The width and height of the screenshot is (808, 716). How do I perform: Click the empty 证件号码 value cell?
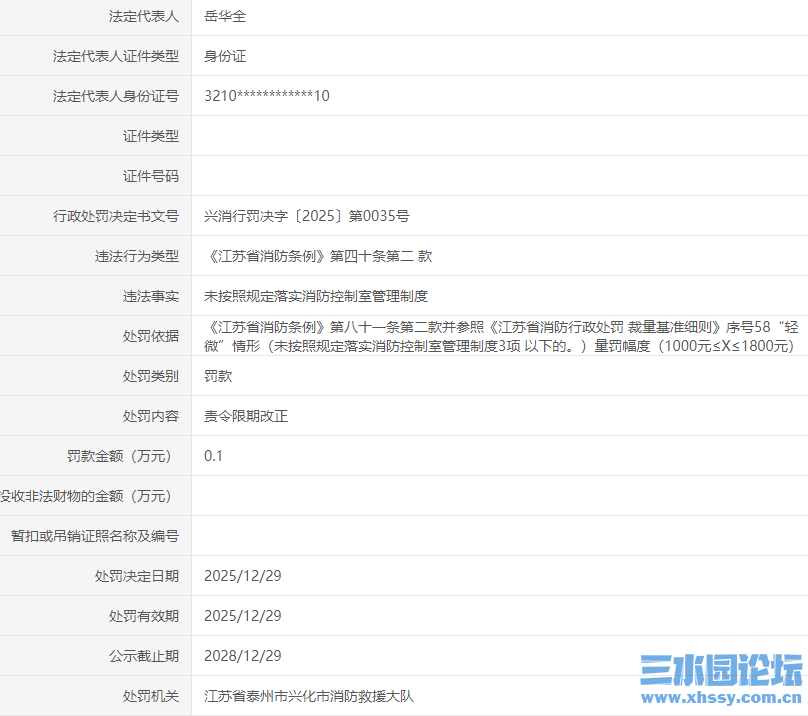tap(400, 176)
